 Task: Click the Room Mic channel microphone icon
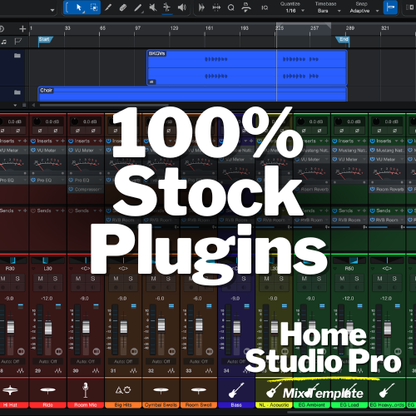click(x=85, y=390)
